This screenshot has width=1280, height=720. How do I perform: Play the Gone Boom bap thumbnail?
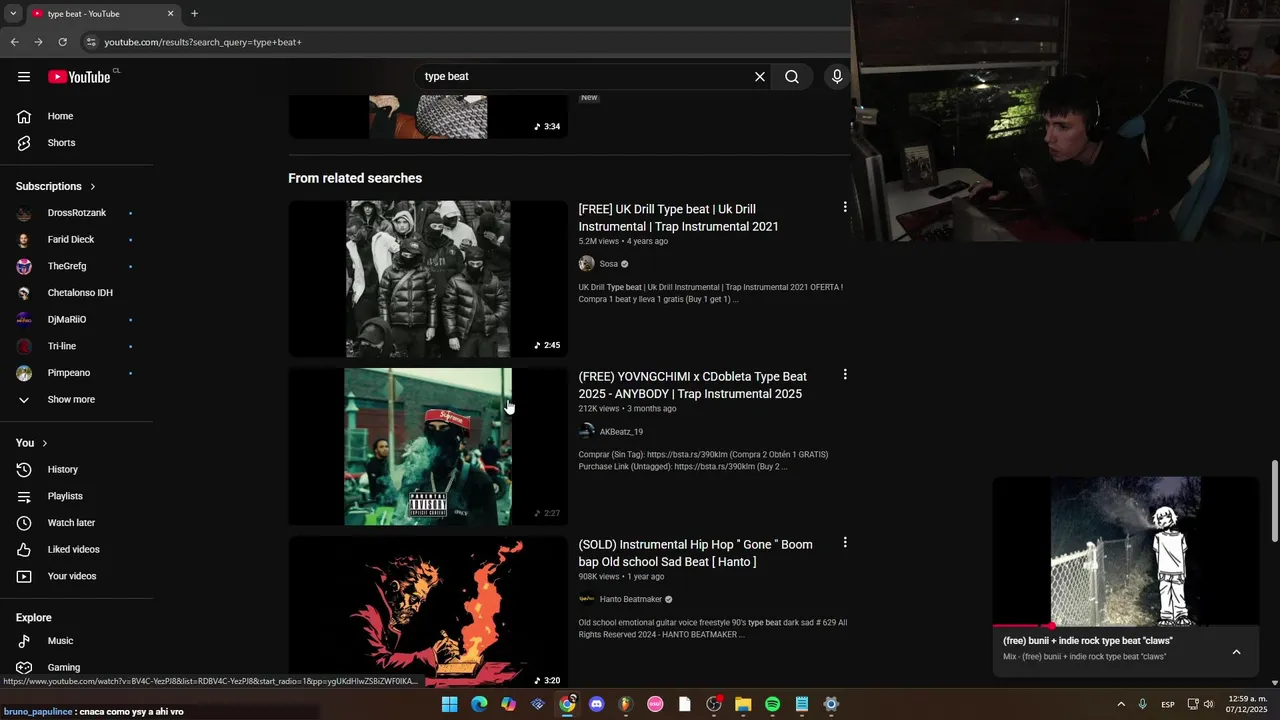(x=428, y=614)
